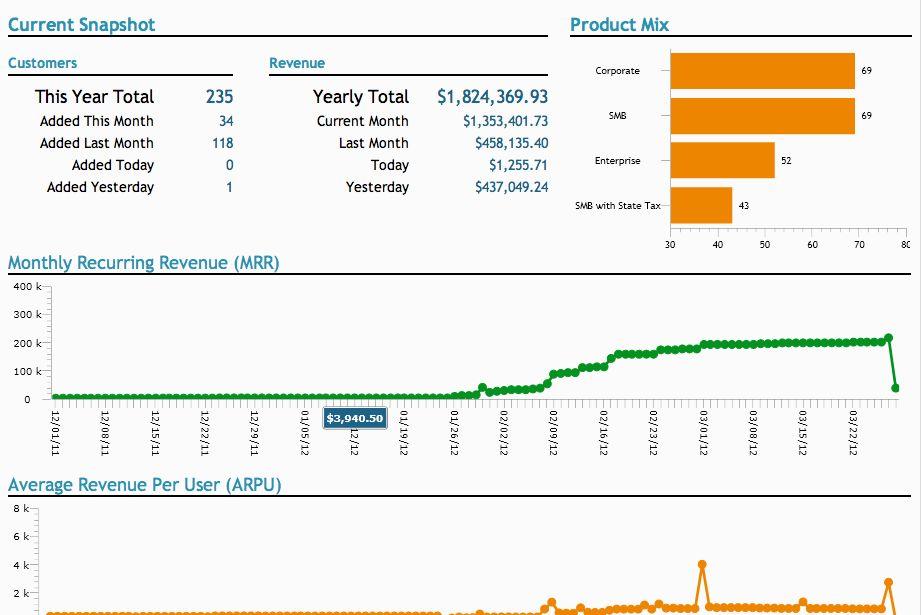Click the Enterprise bar in Product Mix
The height and width of the screenshot is (615, 921).
click(722, 160)
